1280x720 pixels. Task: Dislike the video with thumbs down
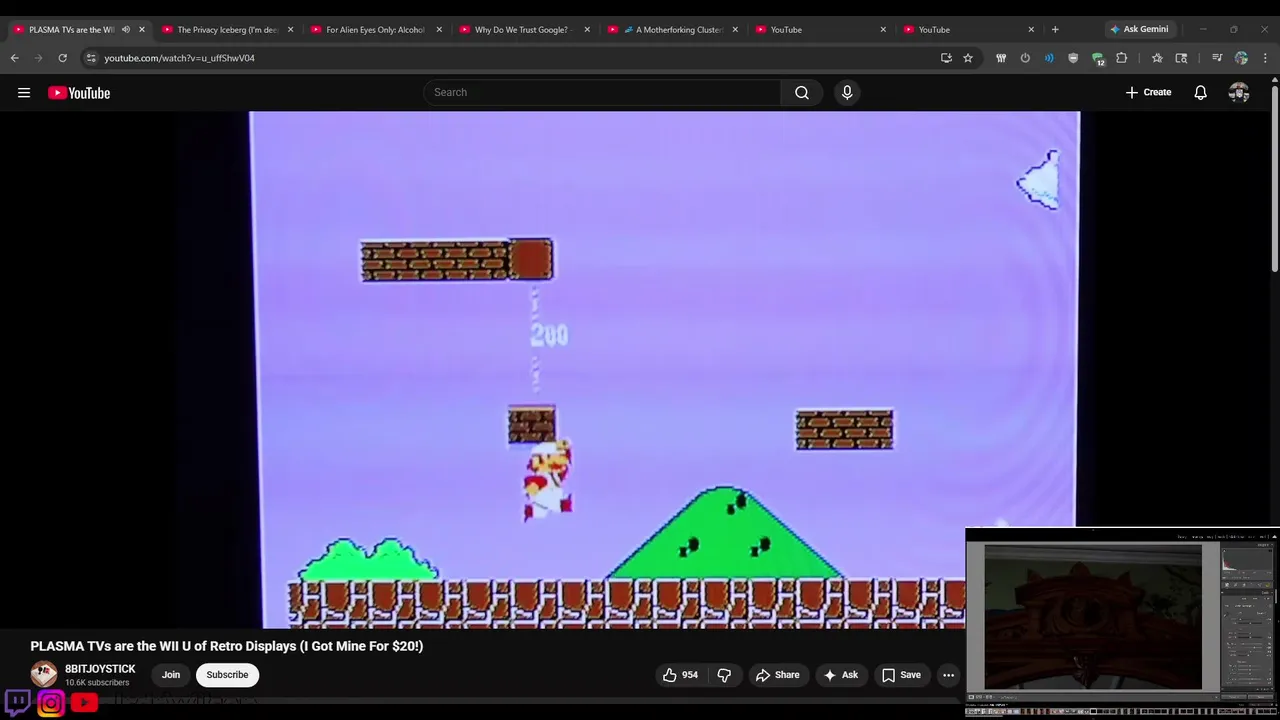pos(724,675)
